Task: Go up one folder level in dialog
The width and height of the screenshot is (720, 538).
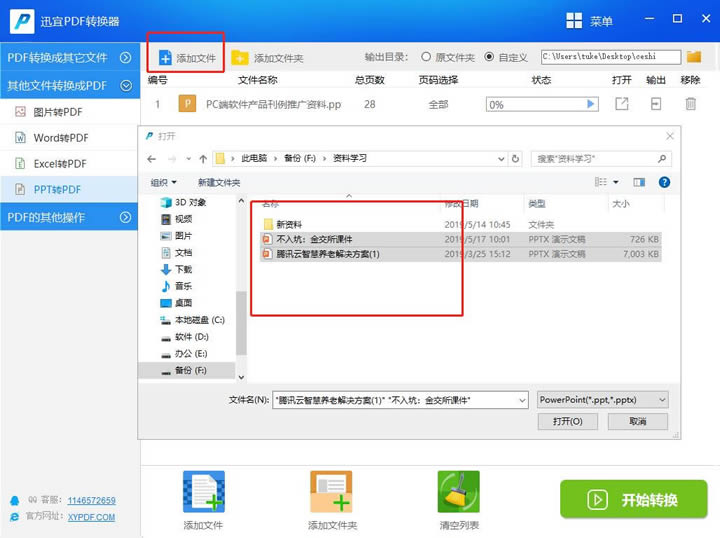Action: pyautogui.click(x=203, y=159)
